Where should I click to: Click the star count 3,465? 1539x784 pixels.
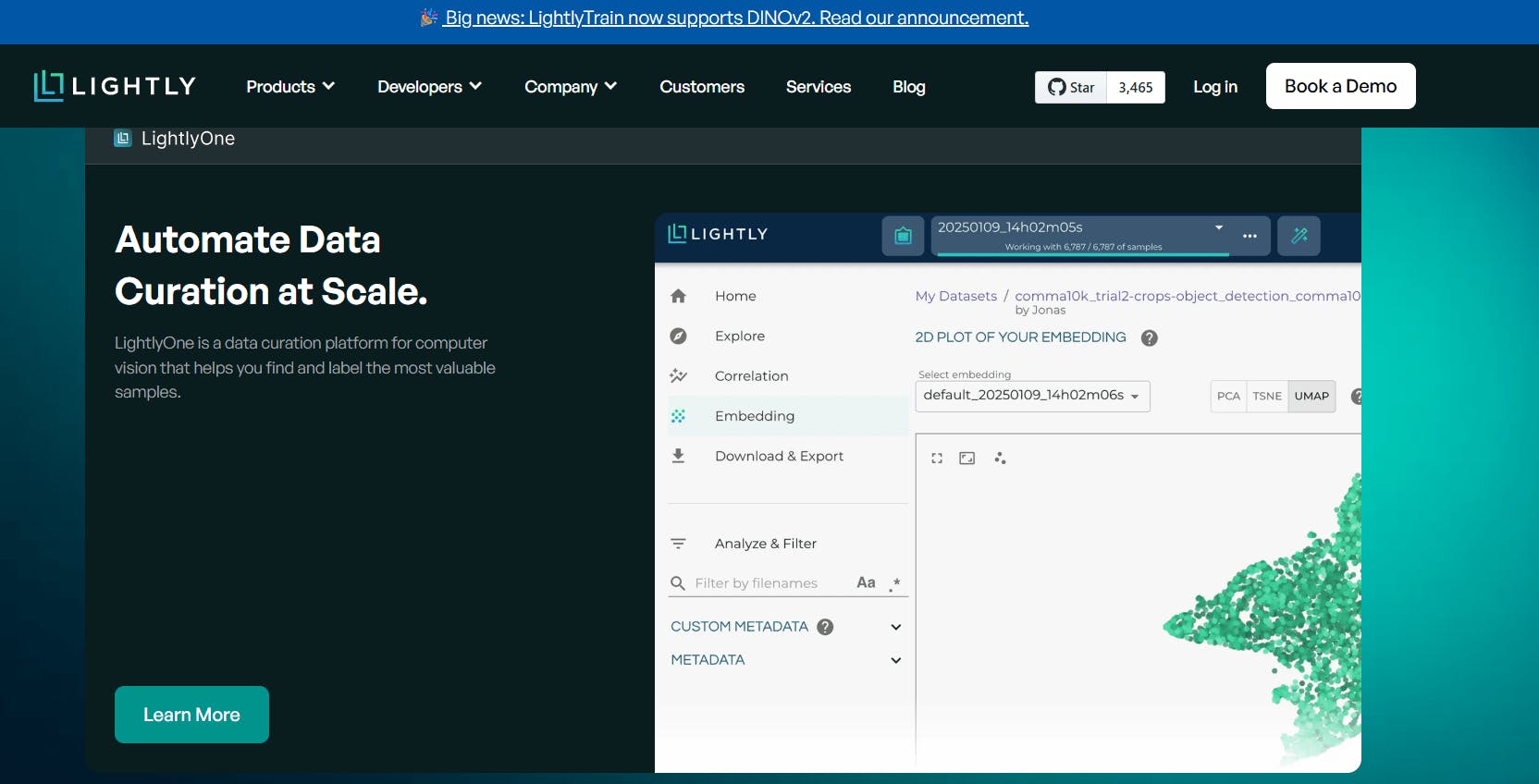pyautogui.click(x=1136, y=87)
